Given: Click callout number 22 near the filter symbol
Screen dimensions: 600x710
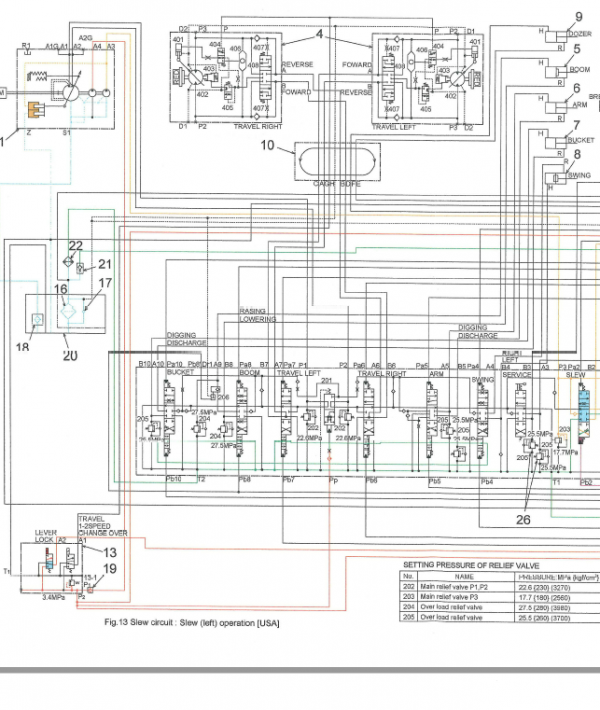Looking at the screenshot, I should click(x=76, y=246).
